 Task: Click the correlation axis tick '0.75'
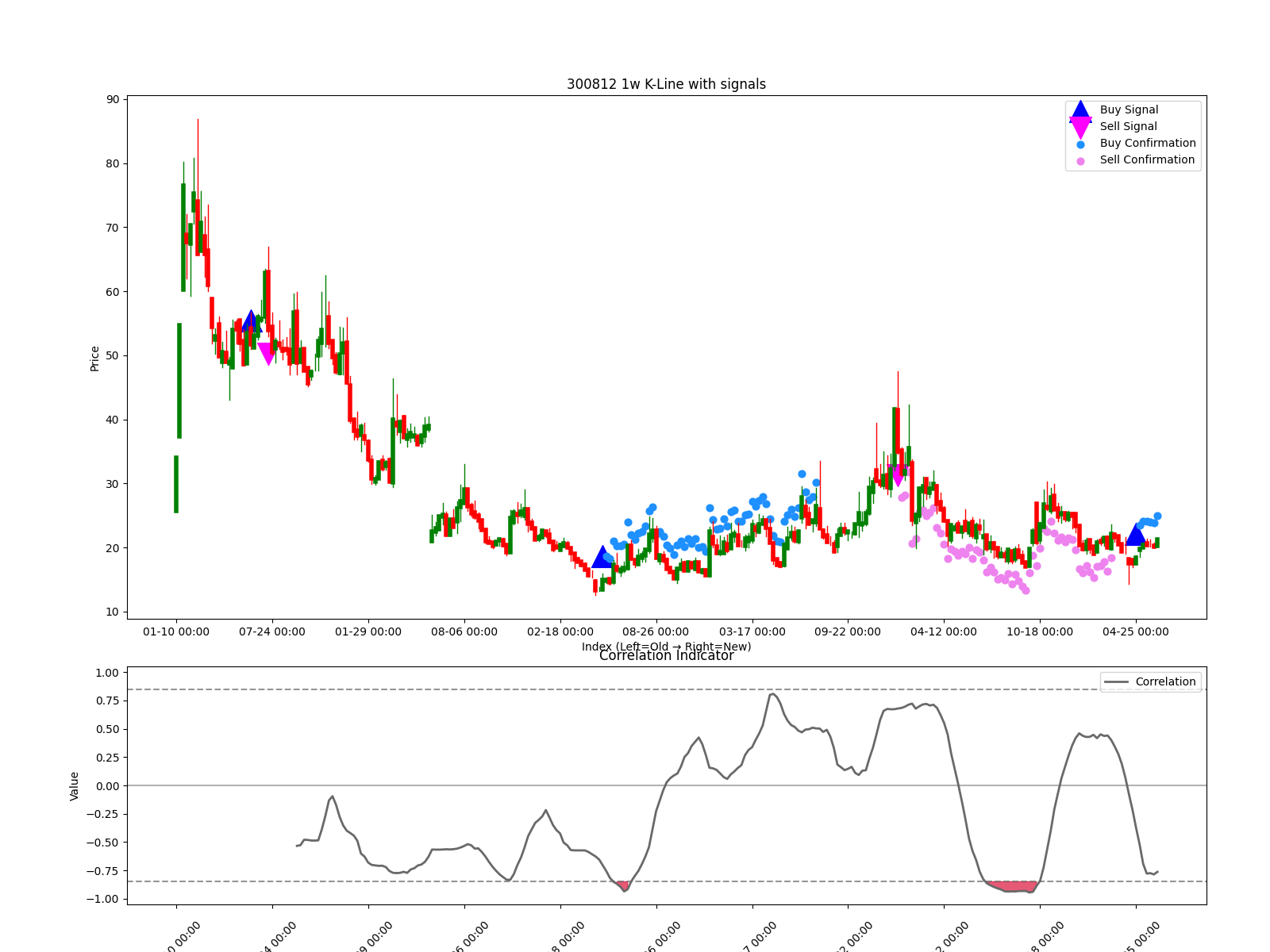pyautogui.click(x=107, y=701)
